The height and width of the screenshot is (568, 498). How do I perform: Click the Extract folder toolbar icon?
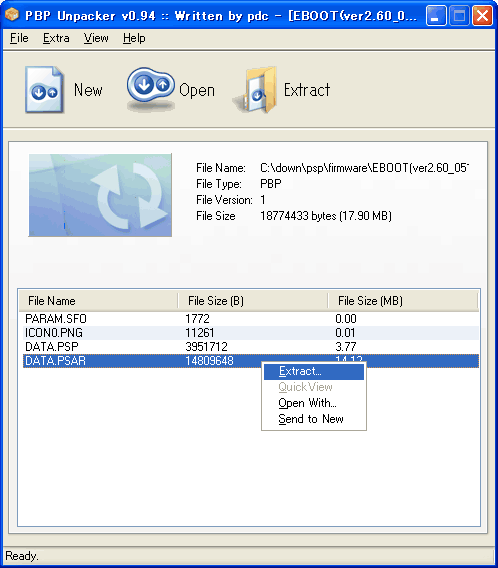(x=255, y=90)
